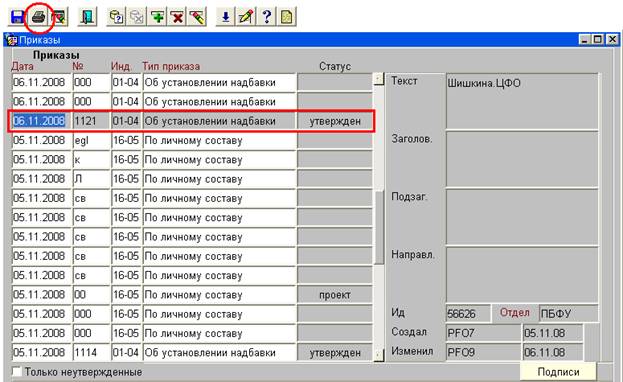The width and height of the screenshot is (623, 382).
Task: Click утвержден status in row 1114
Action: pos(335,352)
